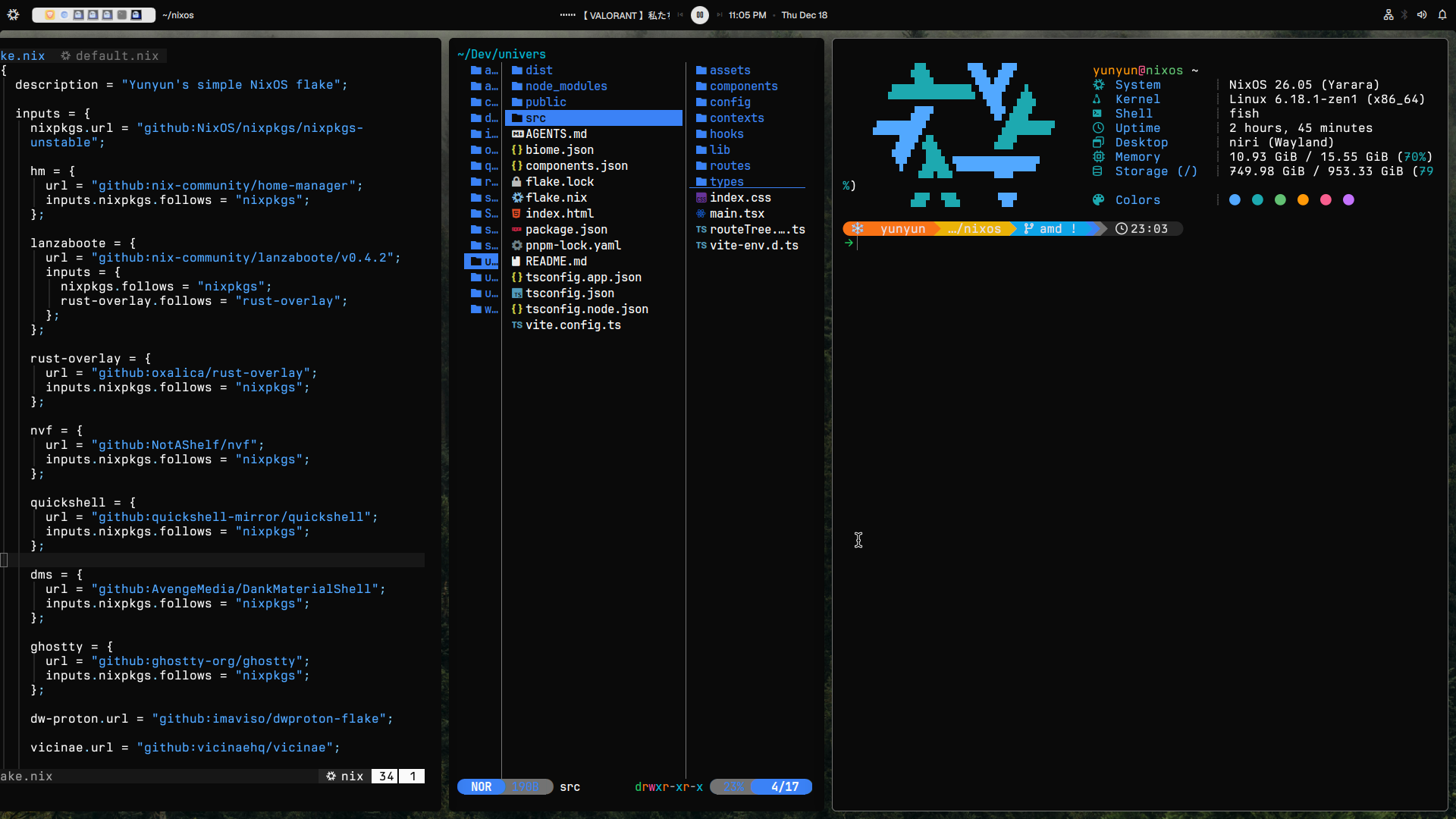The height and width of the screenshot is (819, 1456).
Task: Click the React icon next to main.tsx
Action: pos(700,213)
